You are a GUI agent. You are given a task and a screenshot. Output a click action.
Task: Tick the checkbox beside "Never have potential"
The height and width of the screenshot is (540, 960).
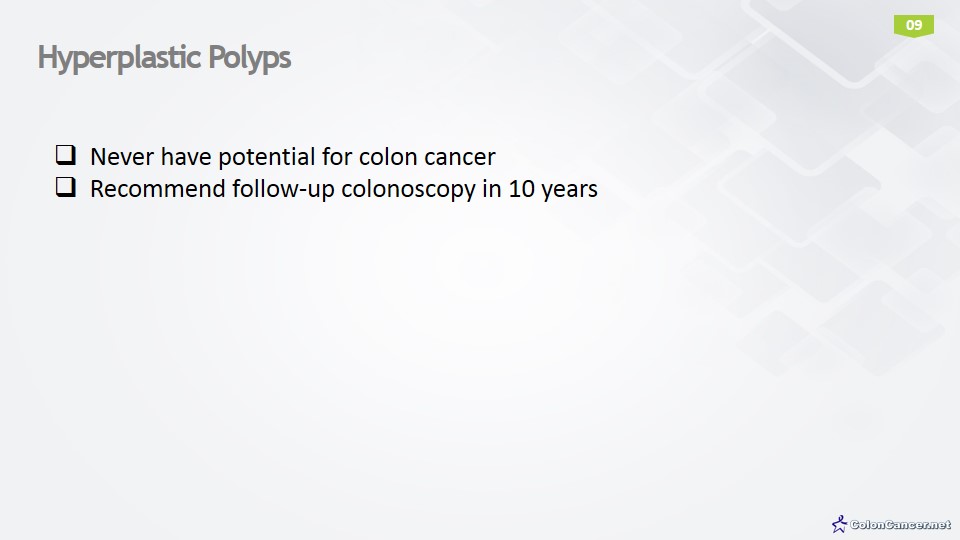[x=66, y=156]
